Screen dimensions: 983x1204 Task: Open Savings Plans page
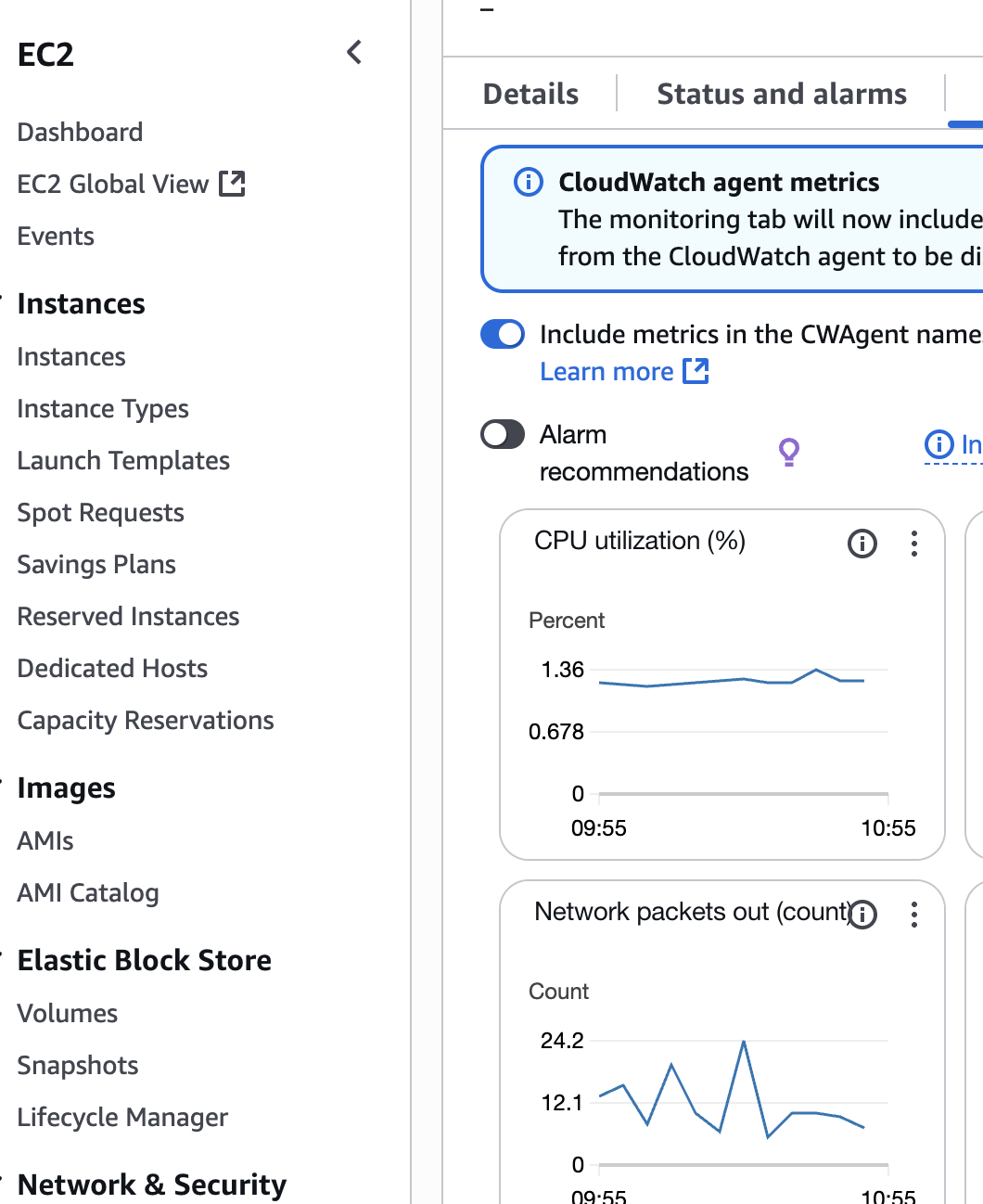click(x=96, y=564)
